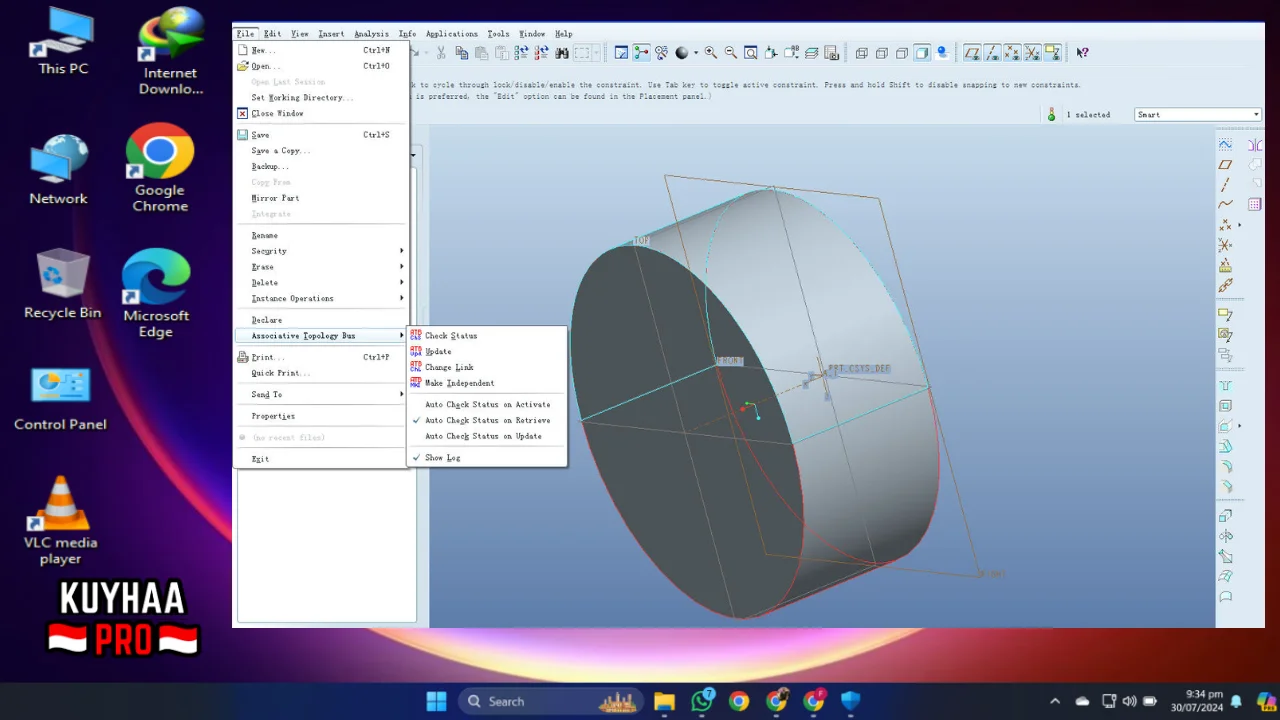Toggle datum planes display icon
The width and height of the screenshot is (1280, 720).
(x=973, y=52)
